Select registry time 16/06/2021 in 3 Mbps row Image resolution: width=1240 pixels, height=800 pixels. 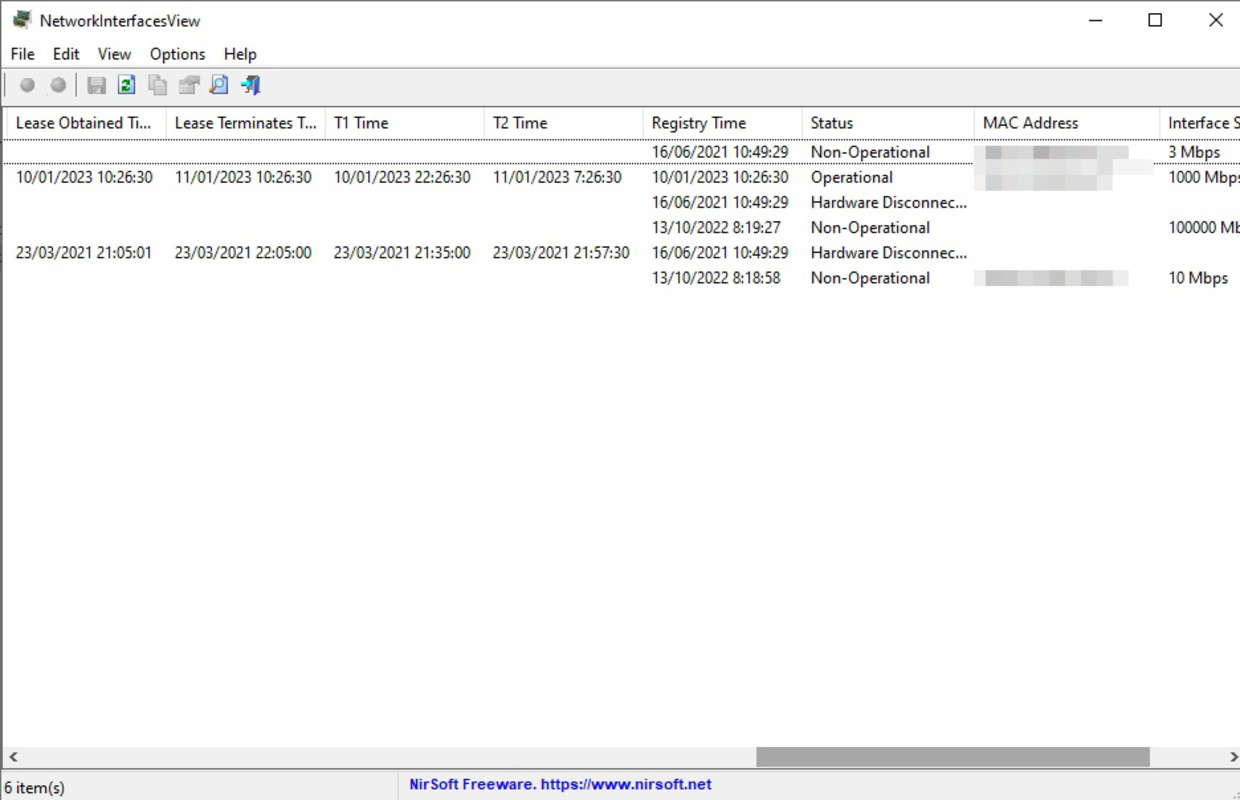(x=720, y=152)
